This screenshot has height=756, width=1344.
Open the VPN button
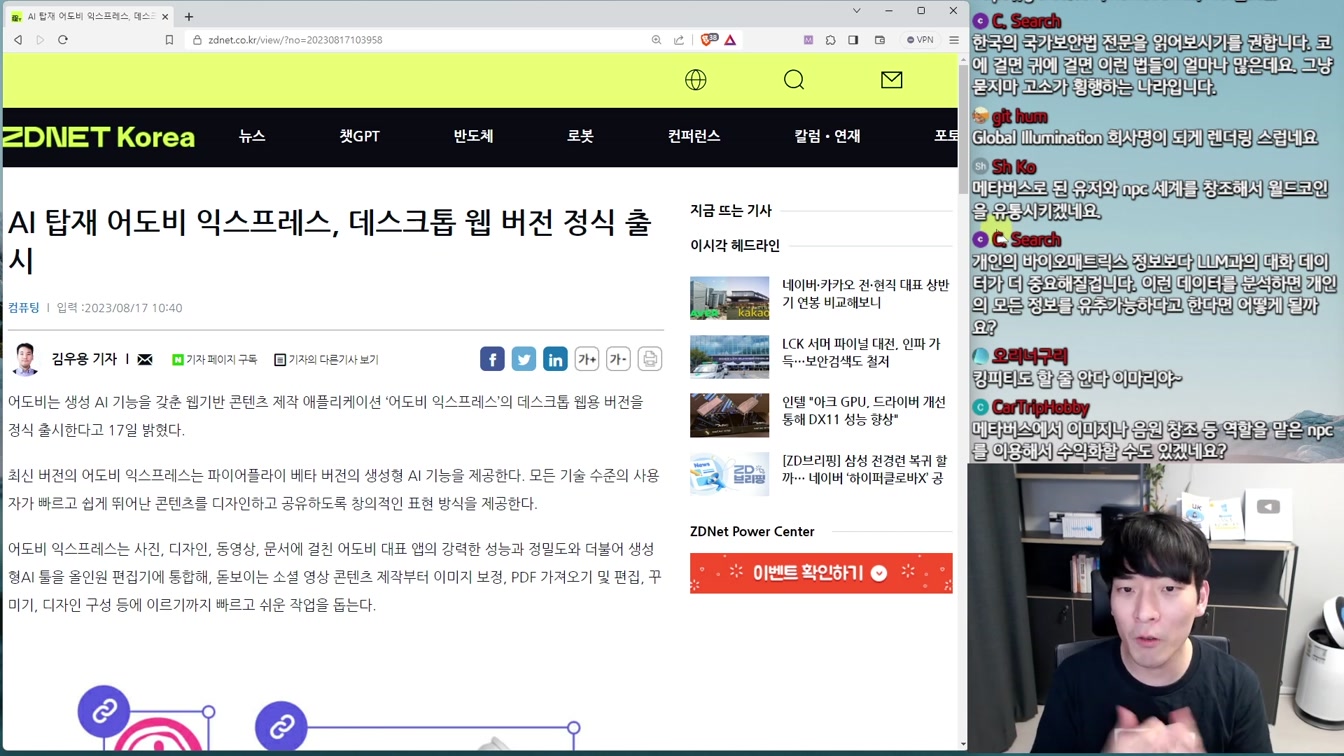coord(920,40)
